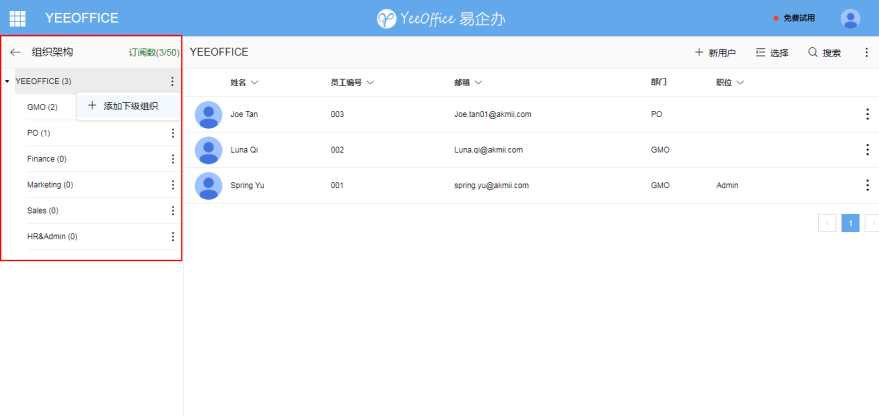Viewport: 879px width, 416px height.
Task: Open the user profile avatar menu
Action: (850, 19)
